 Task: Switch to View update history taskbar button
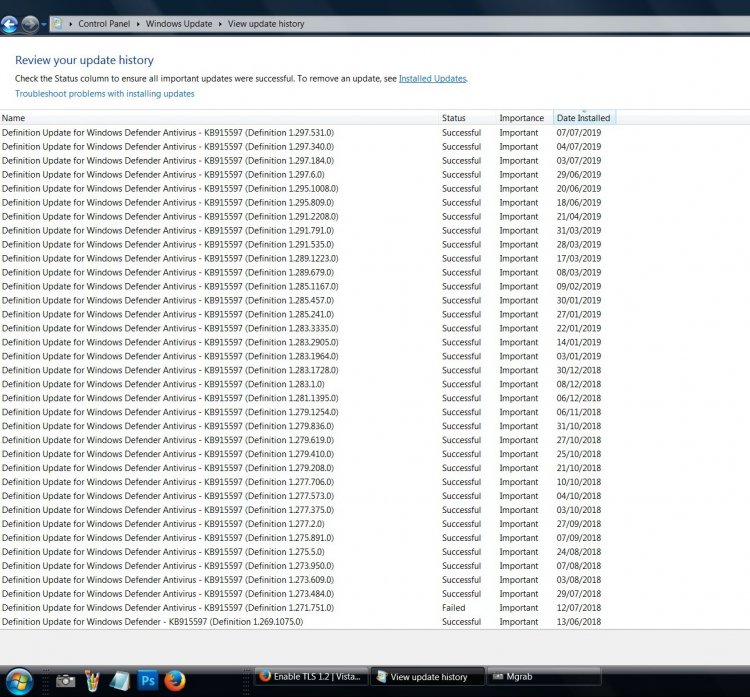[428, 676]
